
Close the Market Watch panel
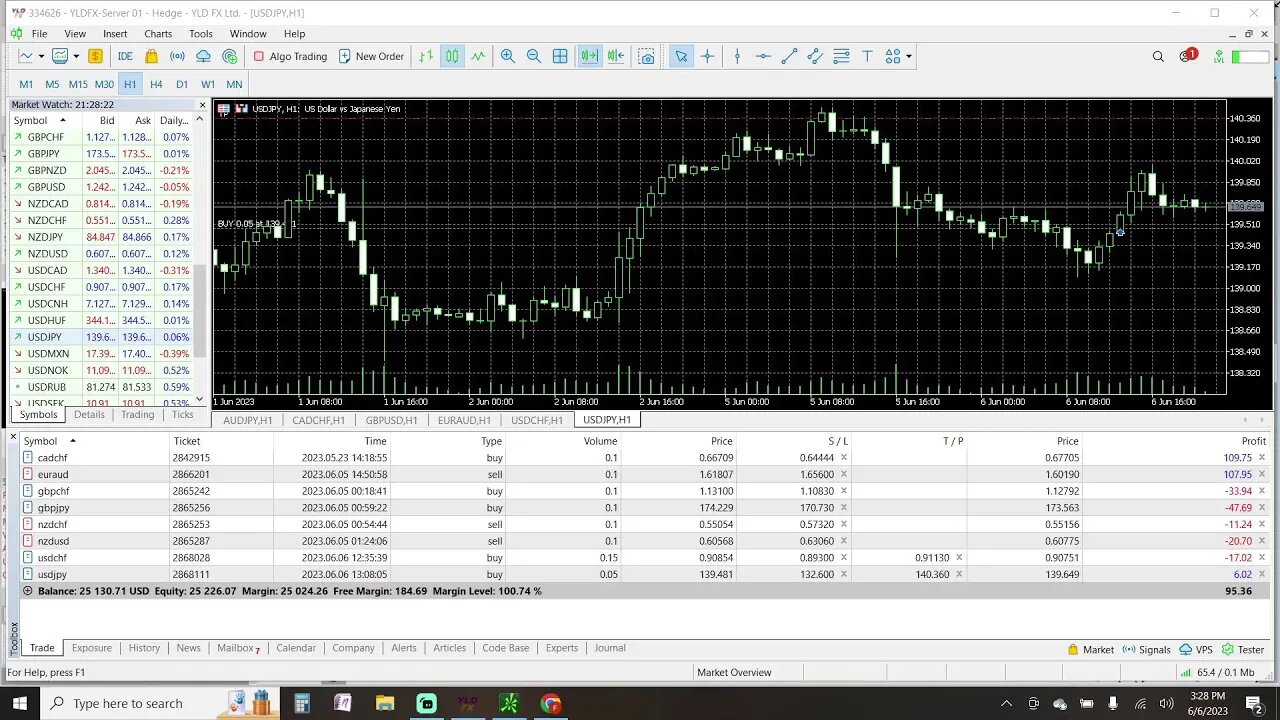coord(202,104)
